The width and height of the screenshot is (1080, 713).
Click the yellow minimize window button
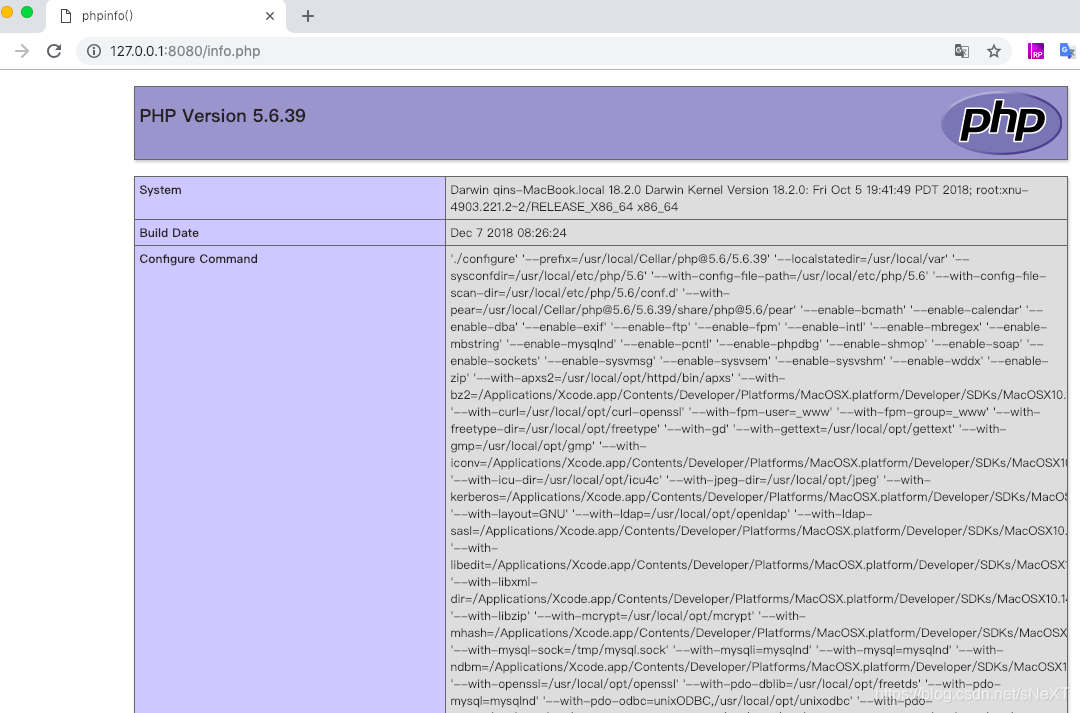6,12
